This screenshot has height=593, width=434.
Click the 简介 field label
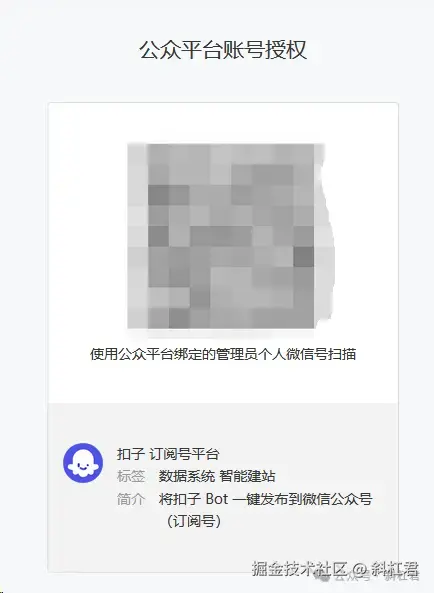[x=131, y=499]
